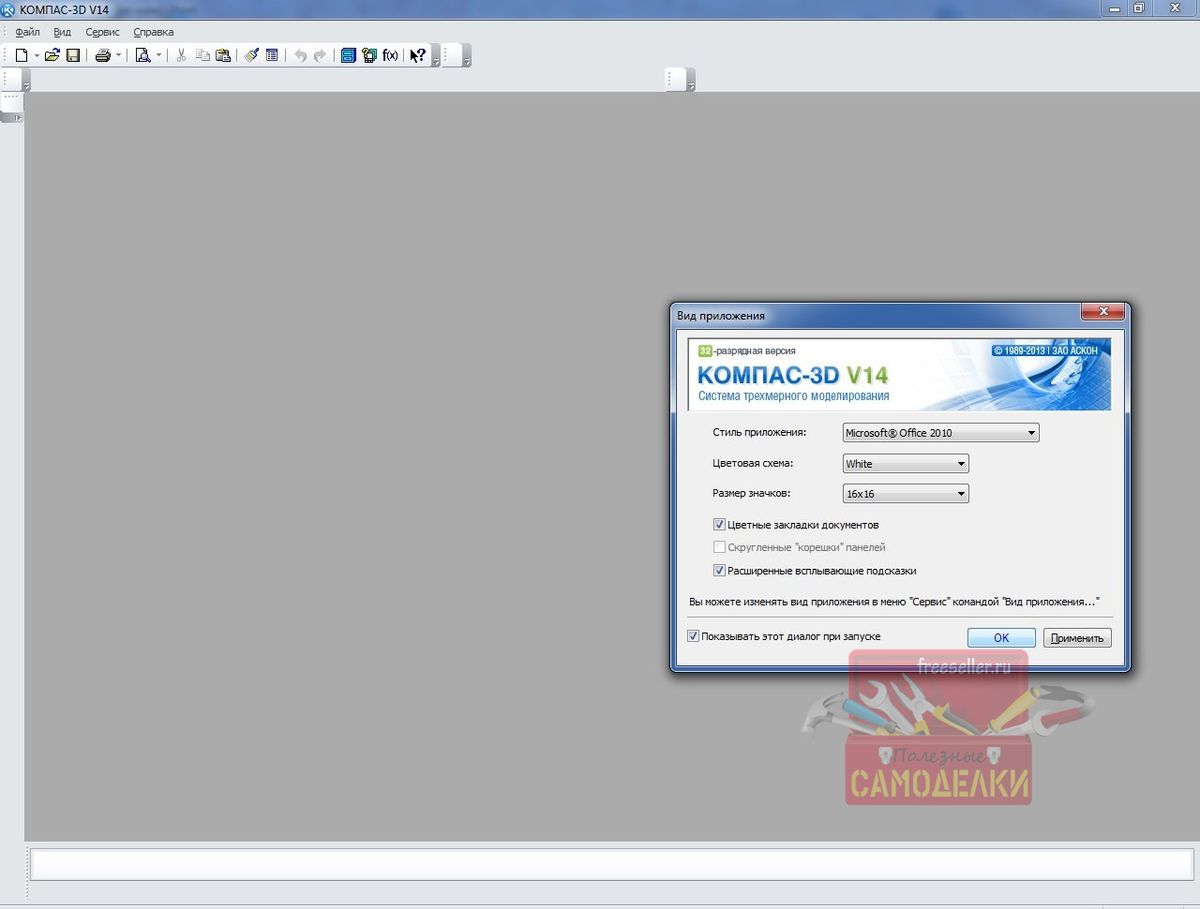Open Print Preview via magnifier page icon

pyautogui.click(x=143, y=56)
